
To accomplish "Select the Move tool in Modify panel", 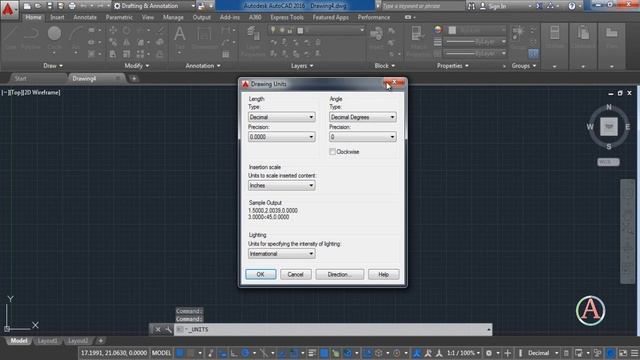I will point(113,30).
